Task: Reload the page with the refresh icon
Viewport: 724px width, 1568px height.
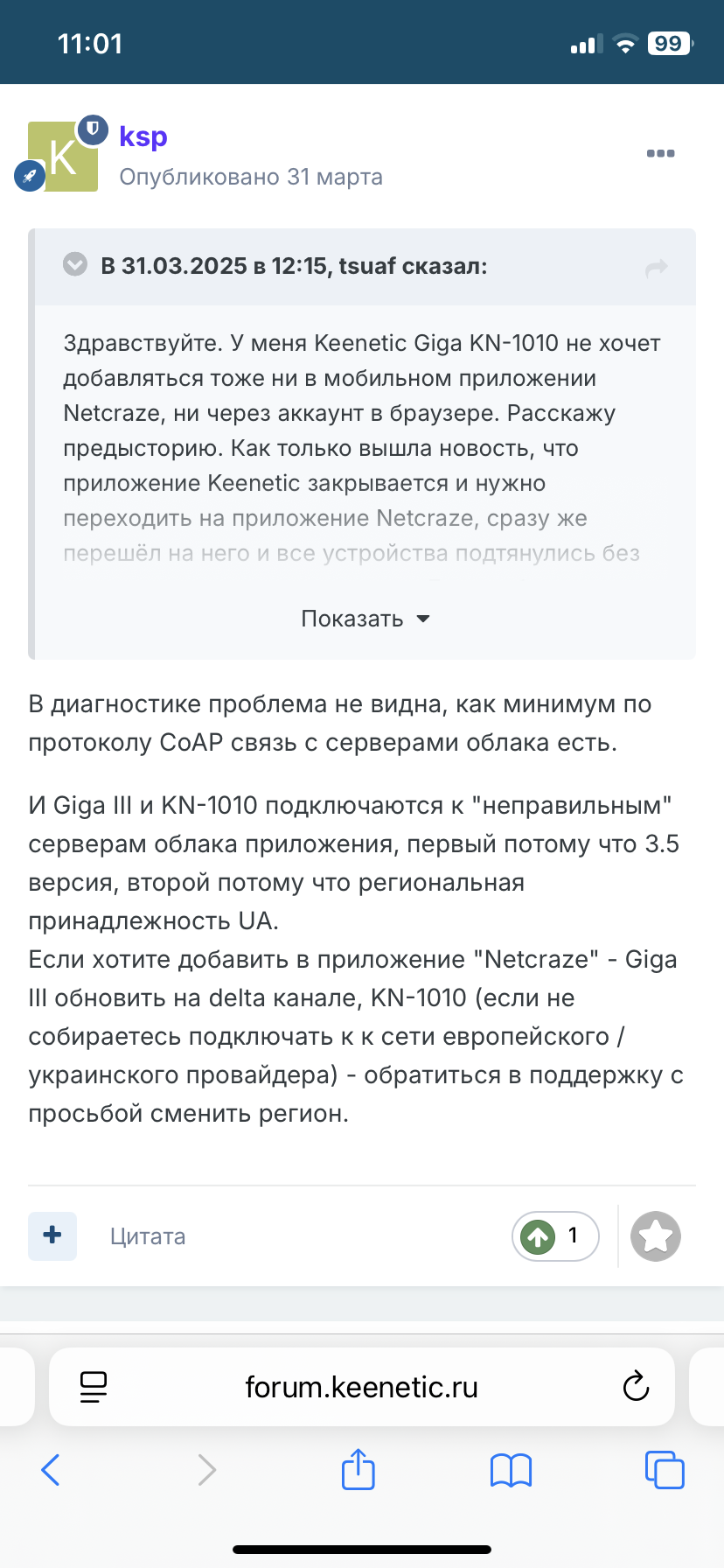Action: pyautogui.click(x=636, y=1387)
